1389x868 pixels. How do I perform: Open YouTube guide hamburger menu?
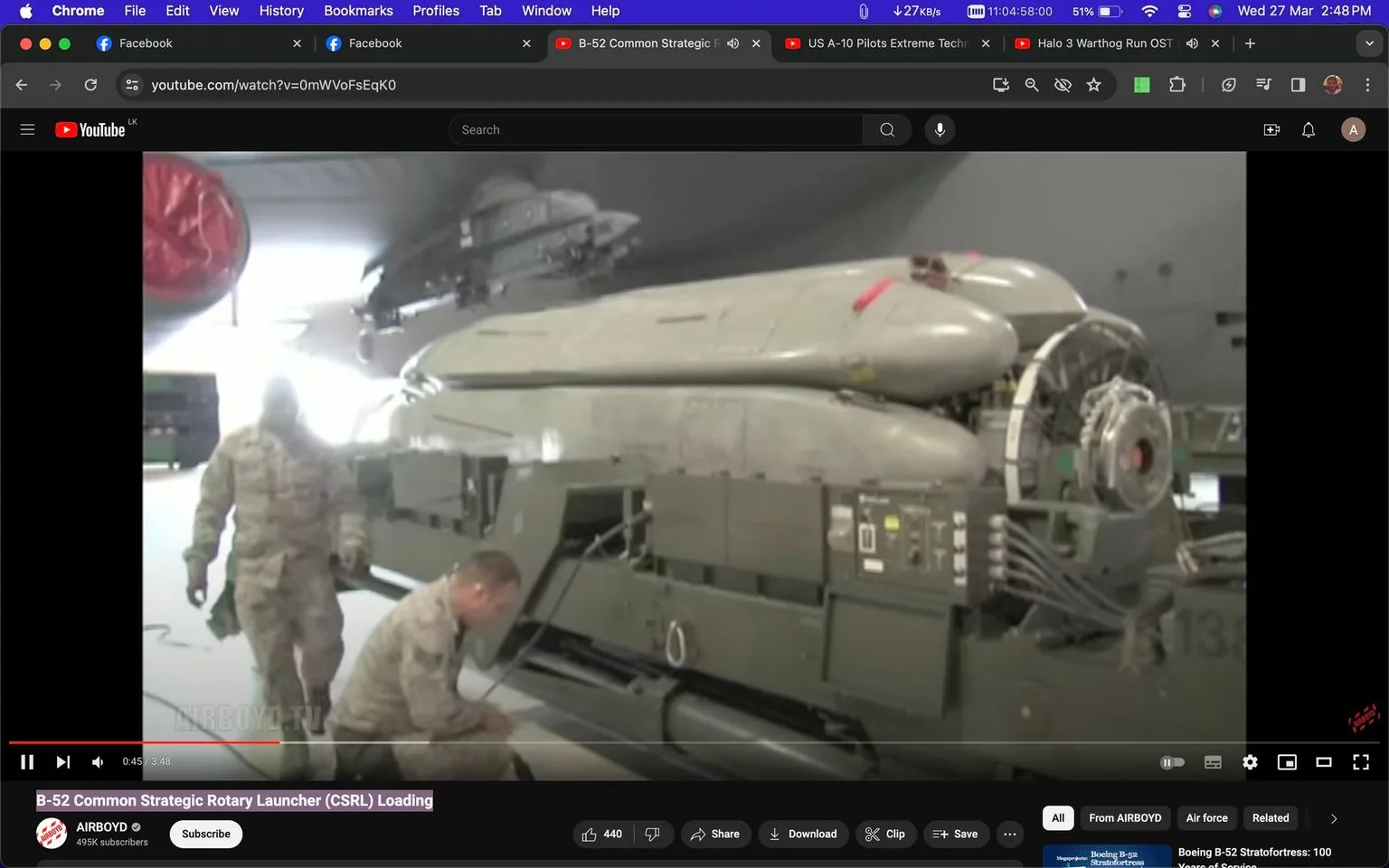(x=27, y=129)
